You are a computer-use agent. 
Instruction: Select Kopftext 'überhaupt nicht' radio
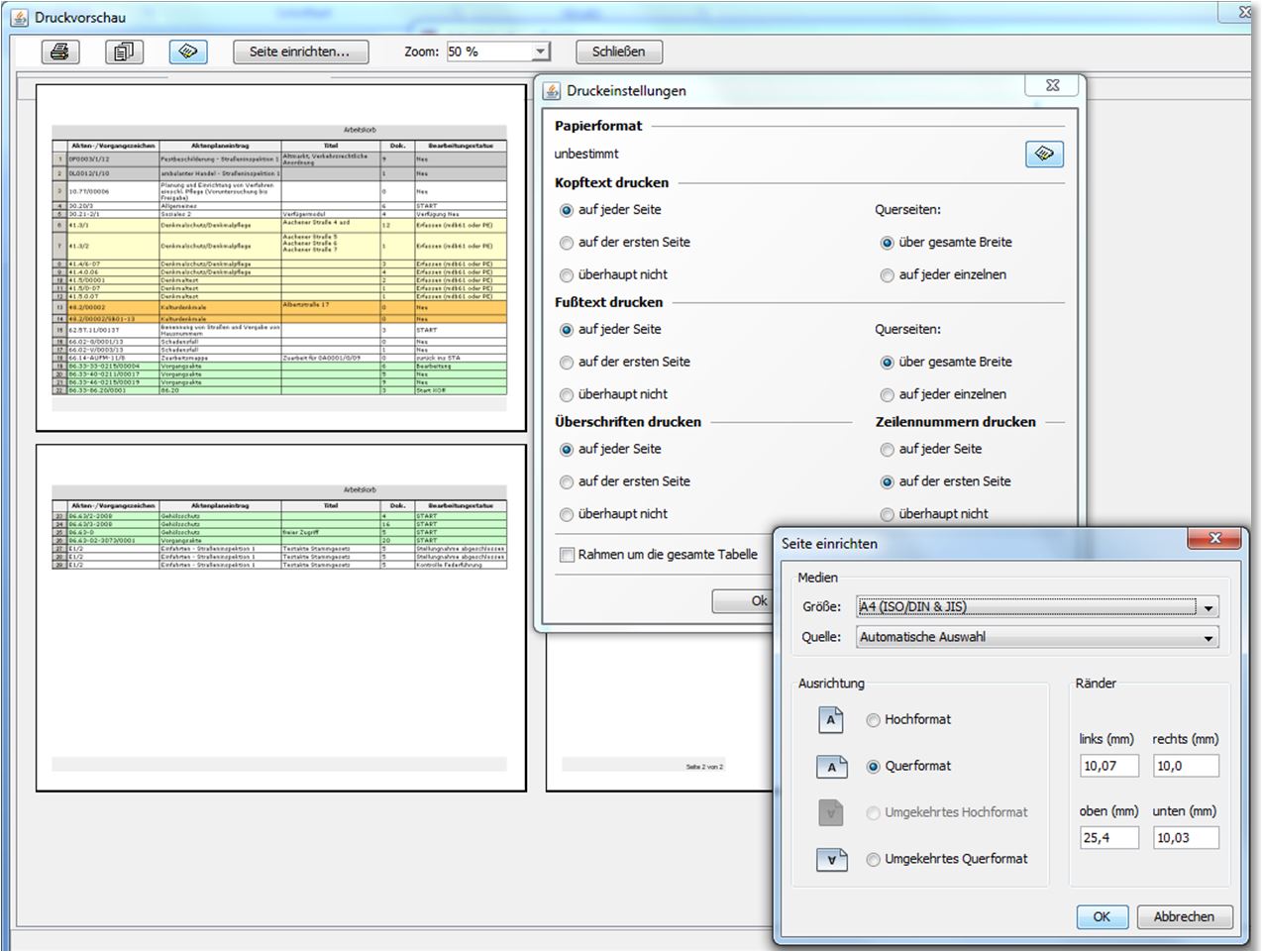coord(567,275)
